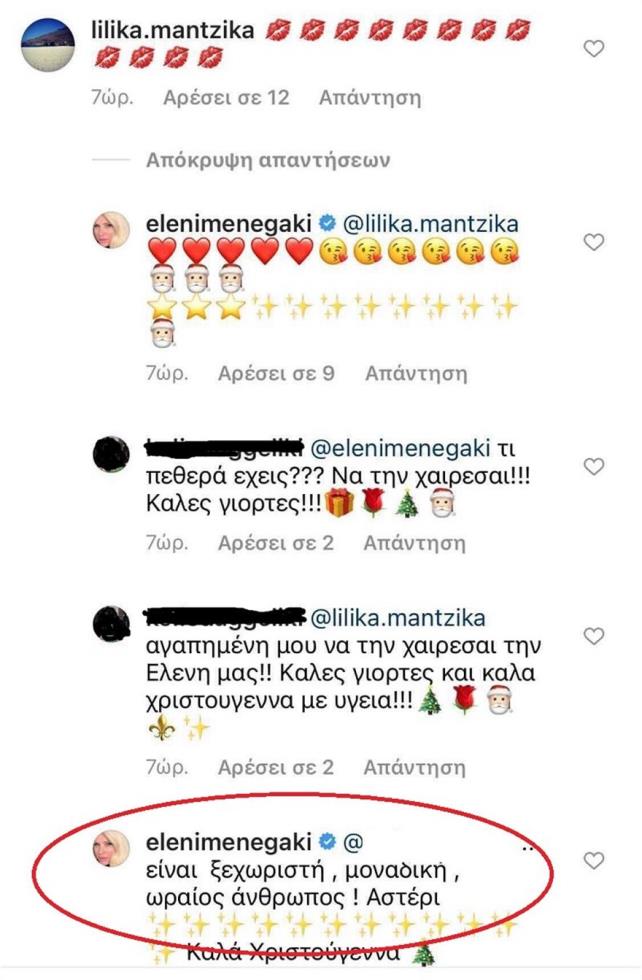The height and width of the screenshot is (980, 642).
Task: Open the @lilika.mantzika mention in elenimenegaki's reply
Action: click(x=431, y=224)
